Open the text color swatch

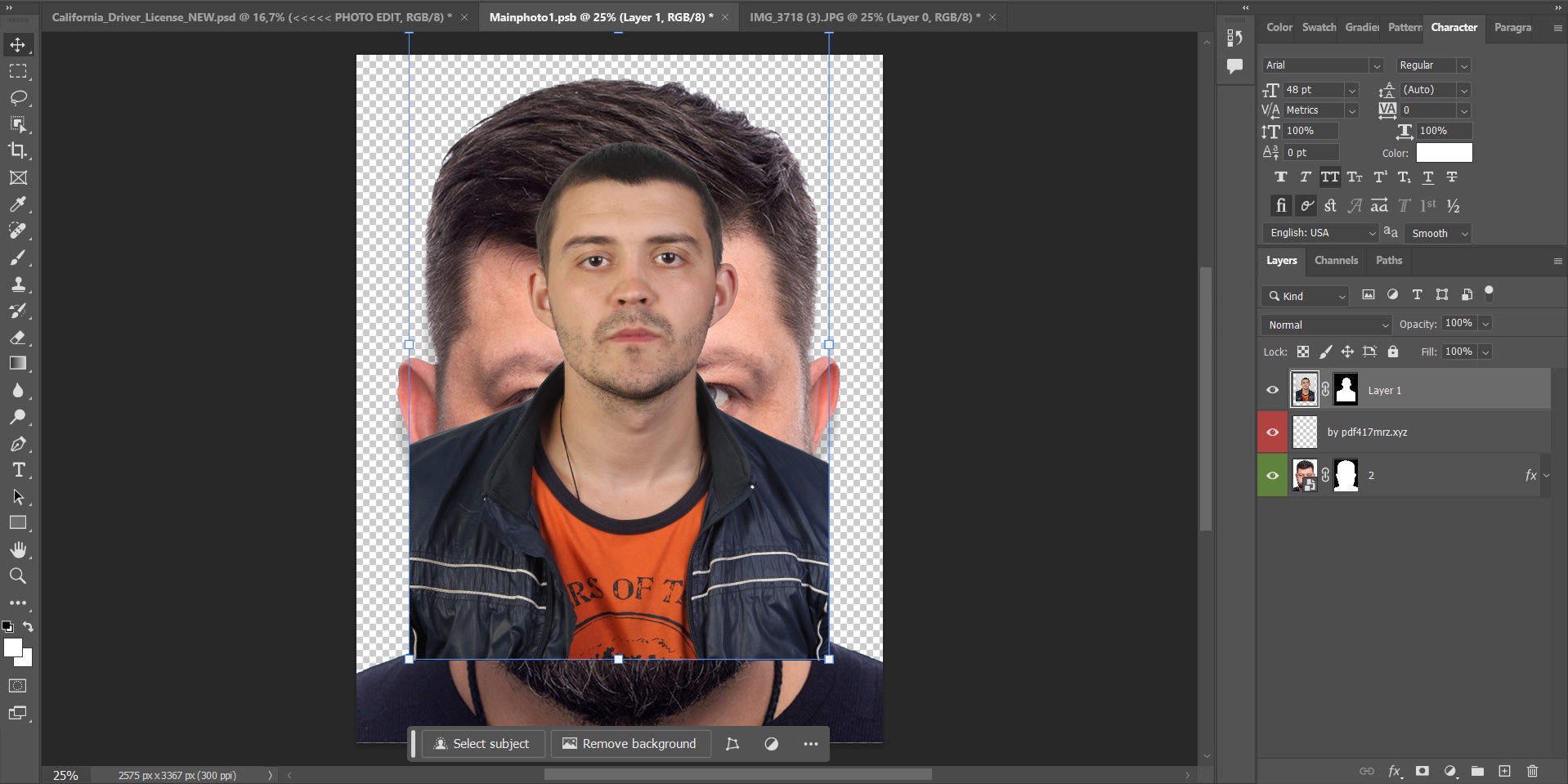[x=1443, y=153]
